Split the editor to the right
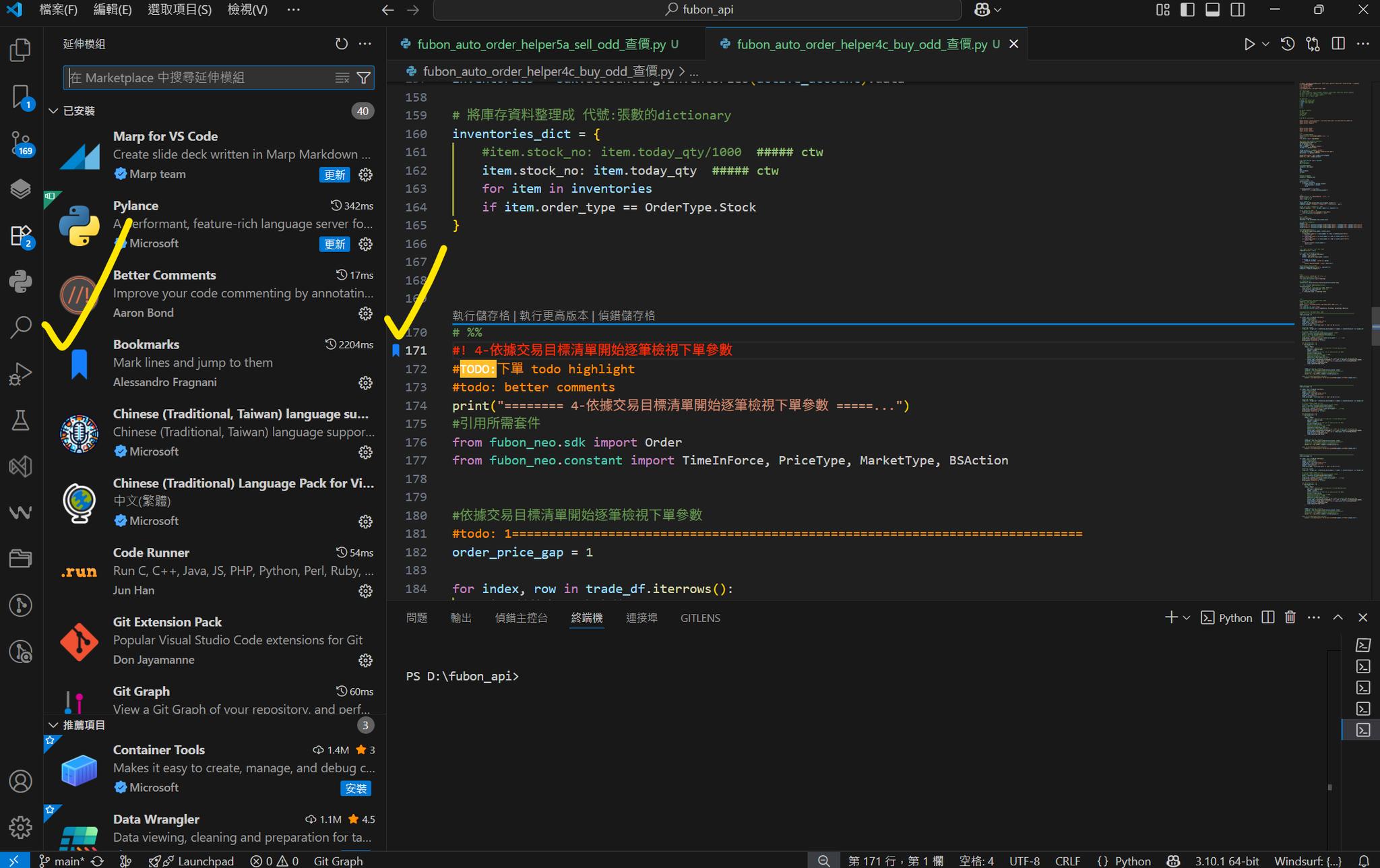 coord(1338,44)
